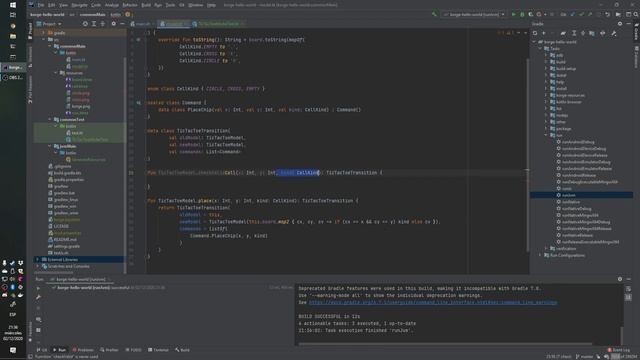Click the Debug bug icon in toolbar

[522, 14]
